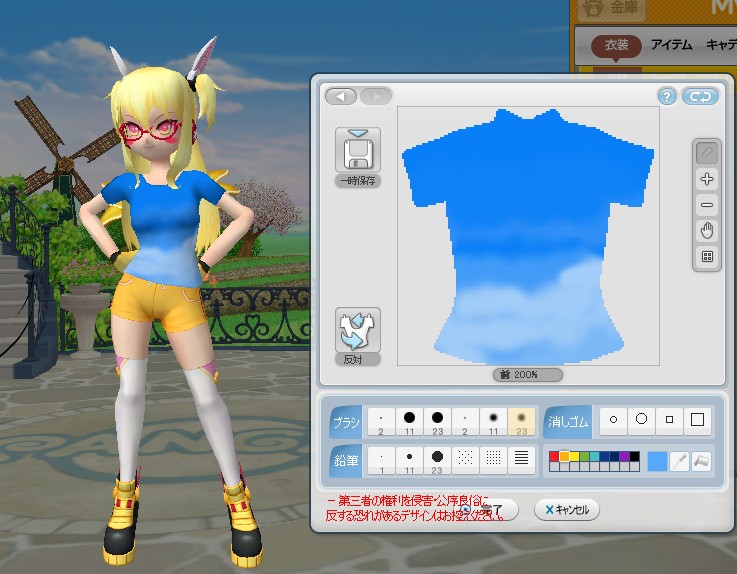The height and width of the screenshot is (574, 737).
Task: Click the zoom in plus tool
Action: point(707,179)
